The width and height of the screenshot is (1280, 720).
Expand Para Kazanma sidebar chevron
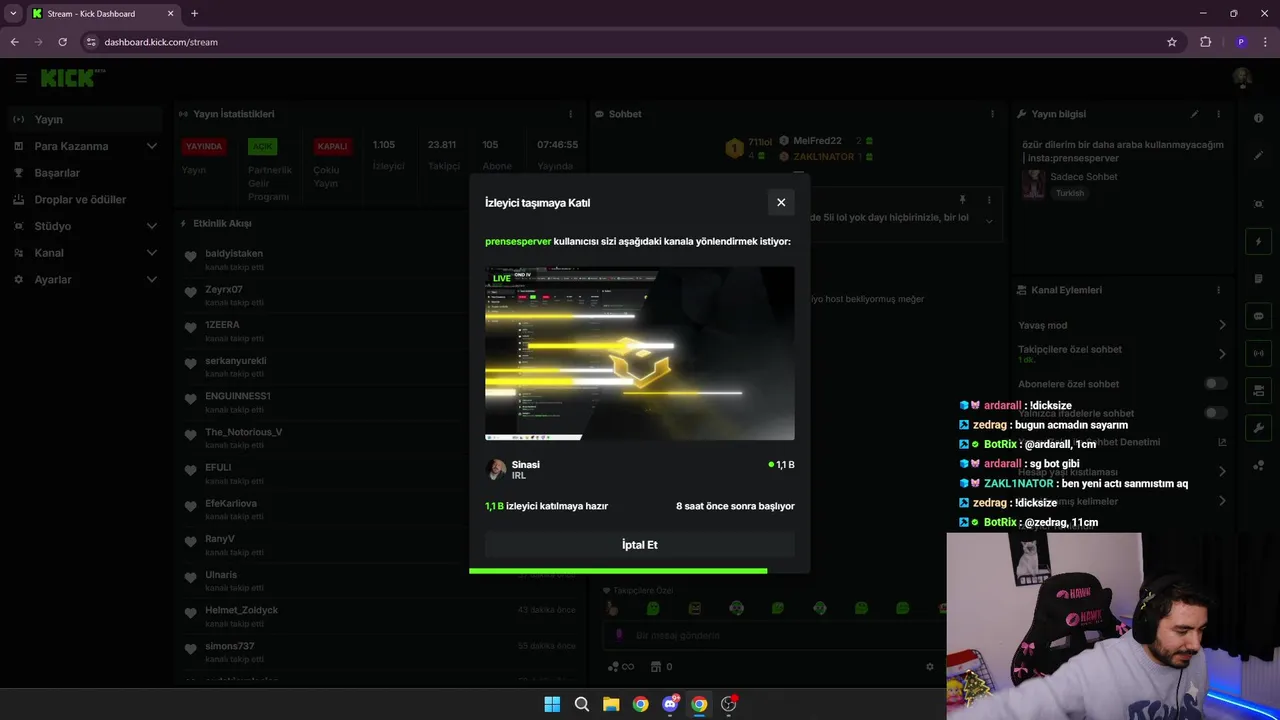[152, 146]
